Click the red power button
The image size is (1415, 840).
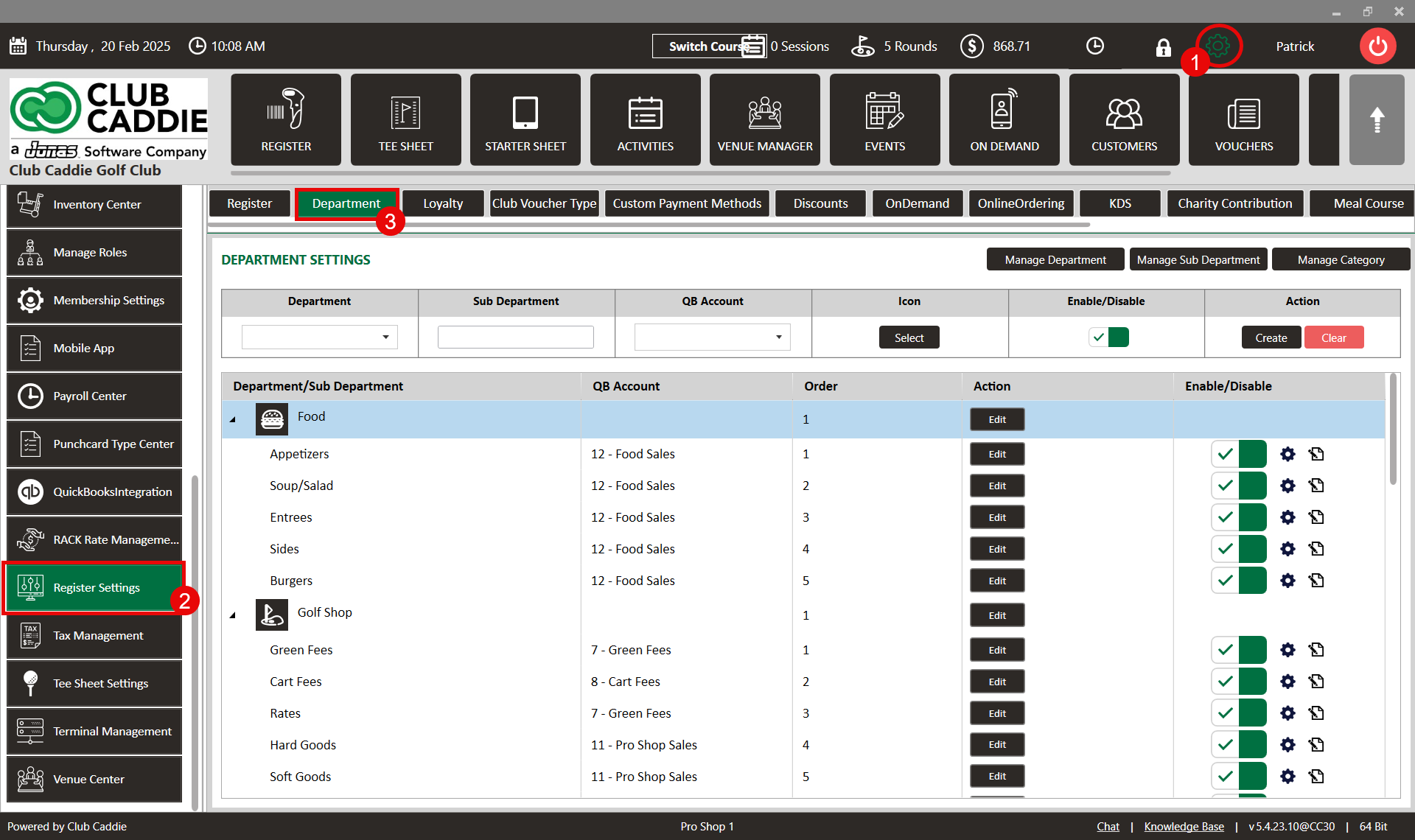1377,46
